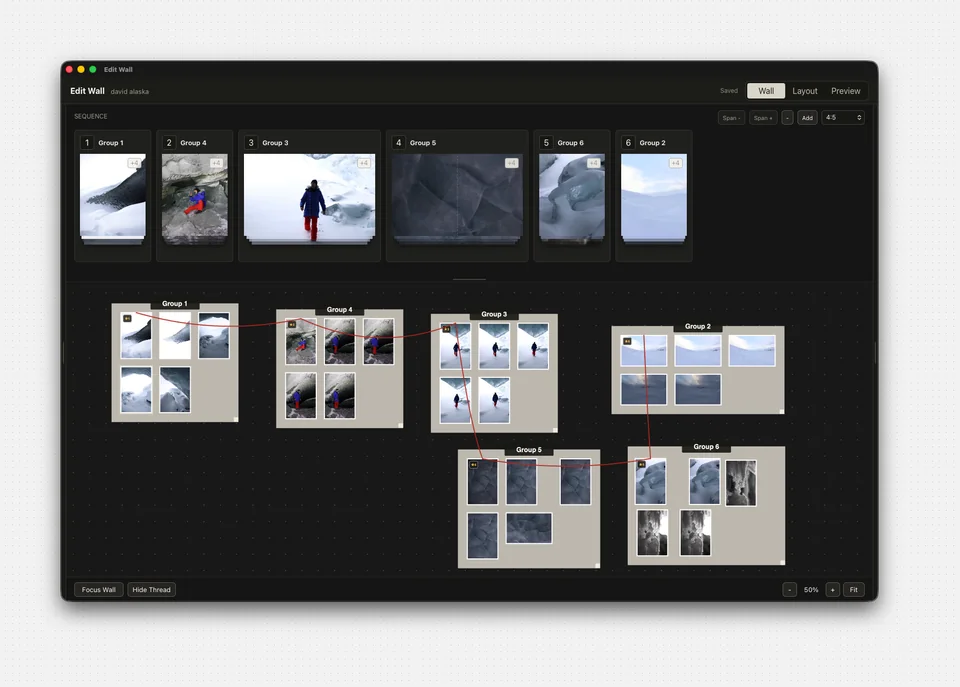Select sequence card 3 Group 3 thumbnail

point(309,197)
